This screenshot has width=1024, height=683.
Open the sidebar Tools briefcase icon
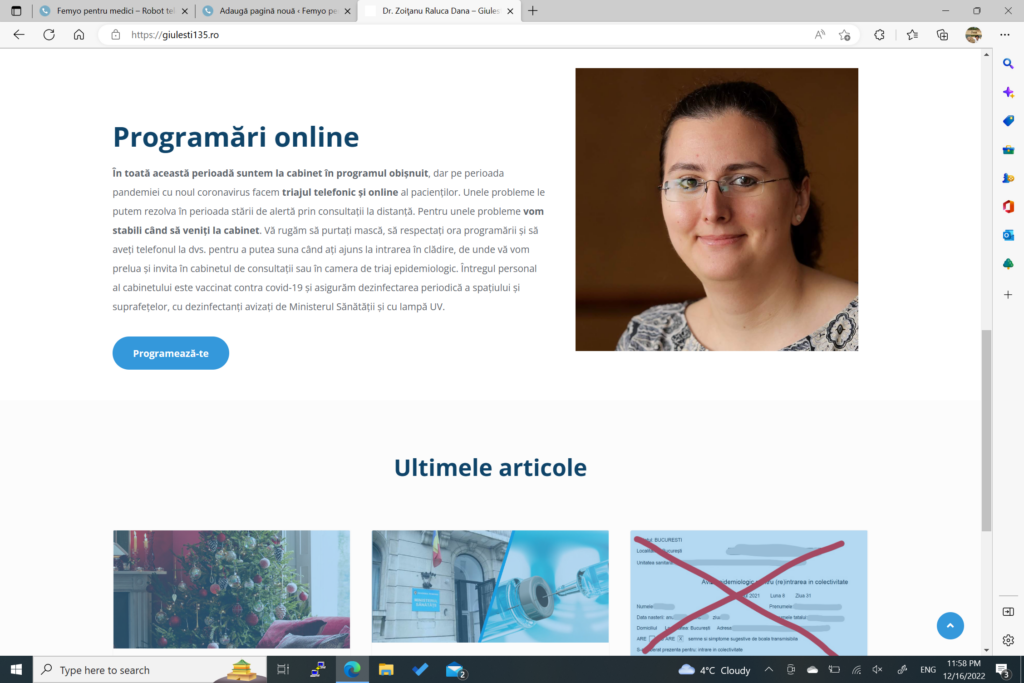1008,150
